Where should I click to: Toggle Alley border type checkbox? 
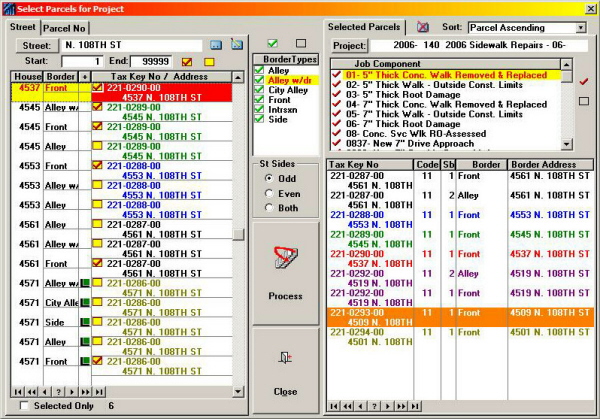point(259,70)
